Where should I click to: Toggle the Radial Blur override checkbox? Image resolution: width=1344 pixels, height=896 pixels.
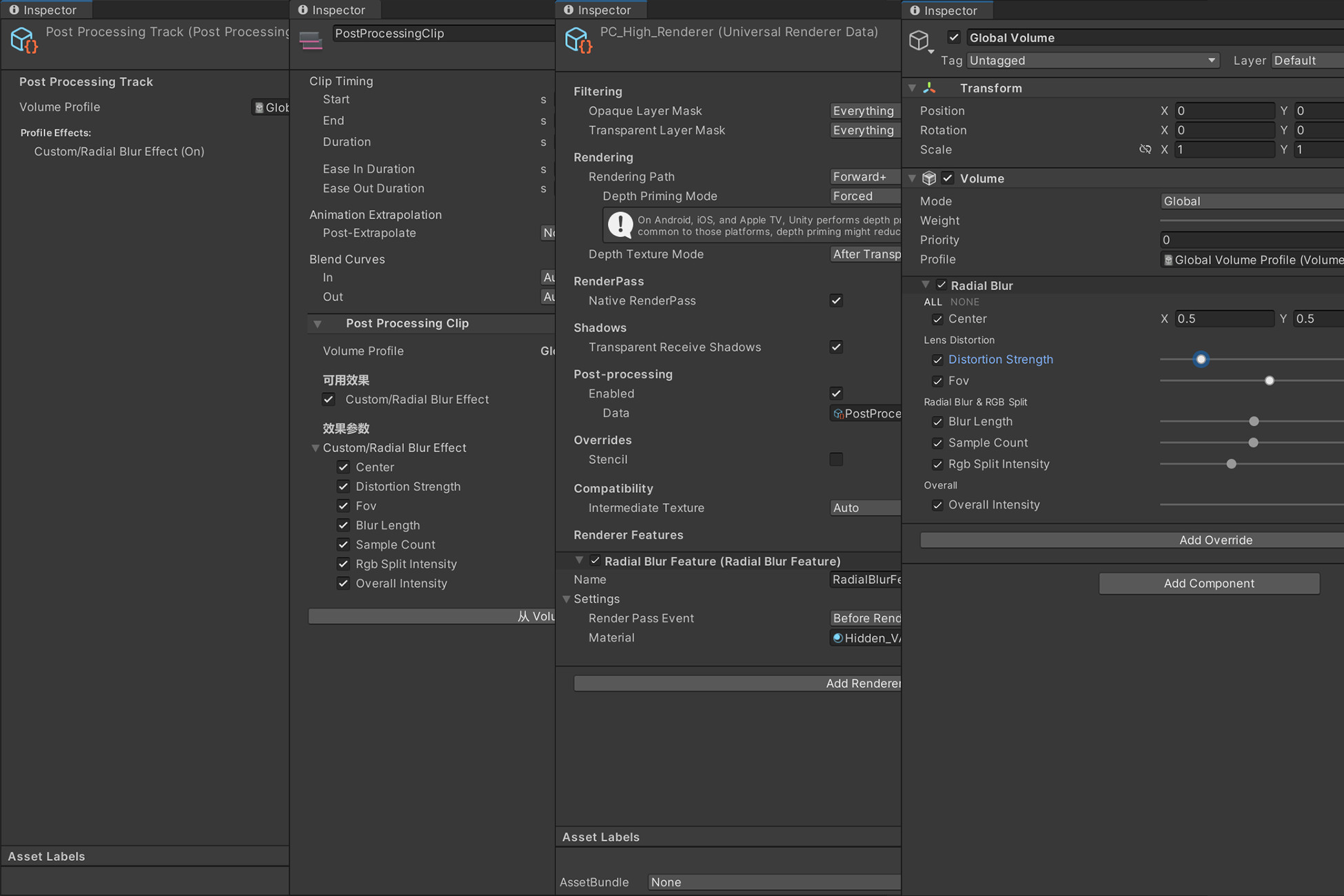click(x=941, y=285)
